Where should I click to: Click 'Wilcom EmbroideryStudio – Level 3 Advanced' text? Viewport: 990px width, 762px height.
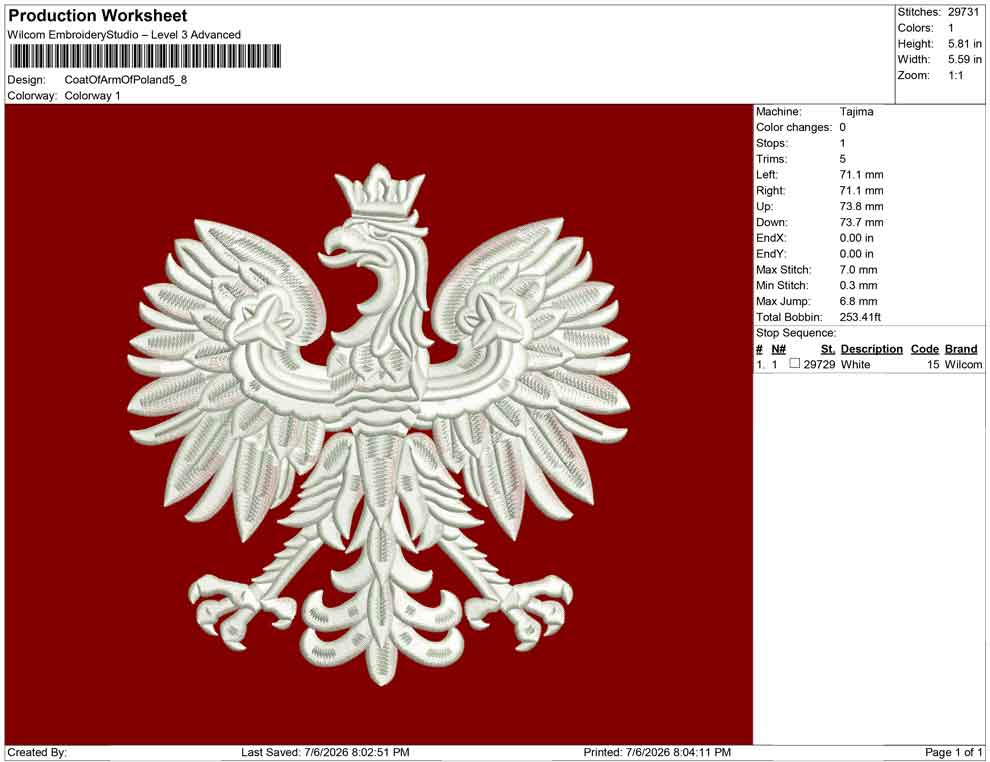point(124,35)
